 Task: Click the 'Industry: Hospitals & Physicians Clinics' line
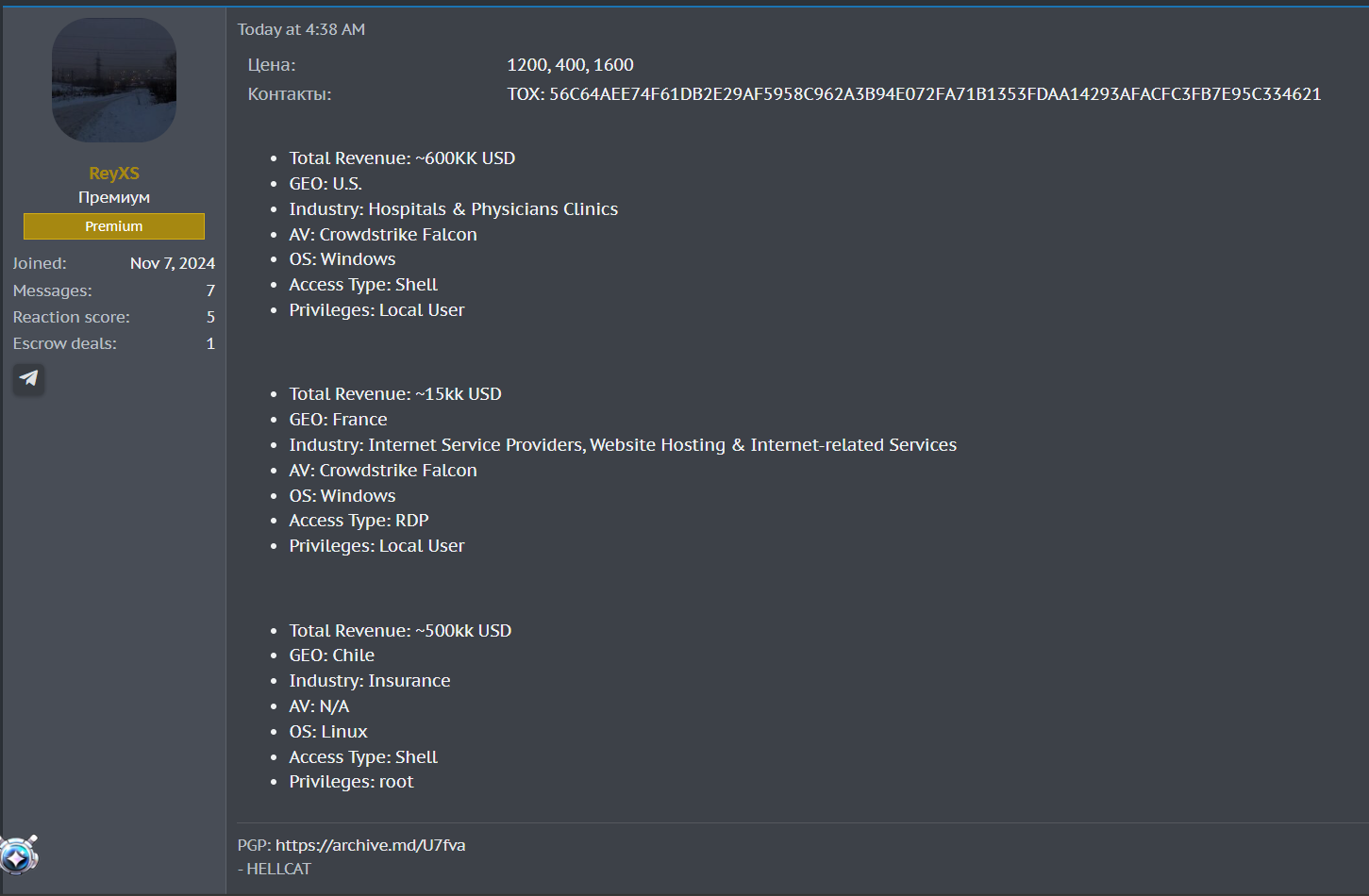tap(454, 209)
